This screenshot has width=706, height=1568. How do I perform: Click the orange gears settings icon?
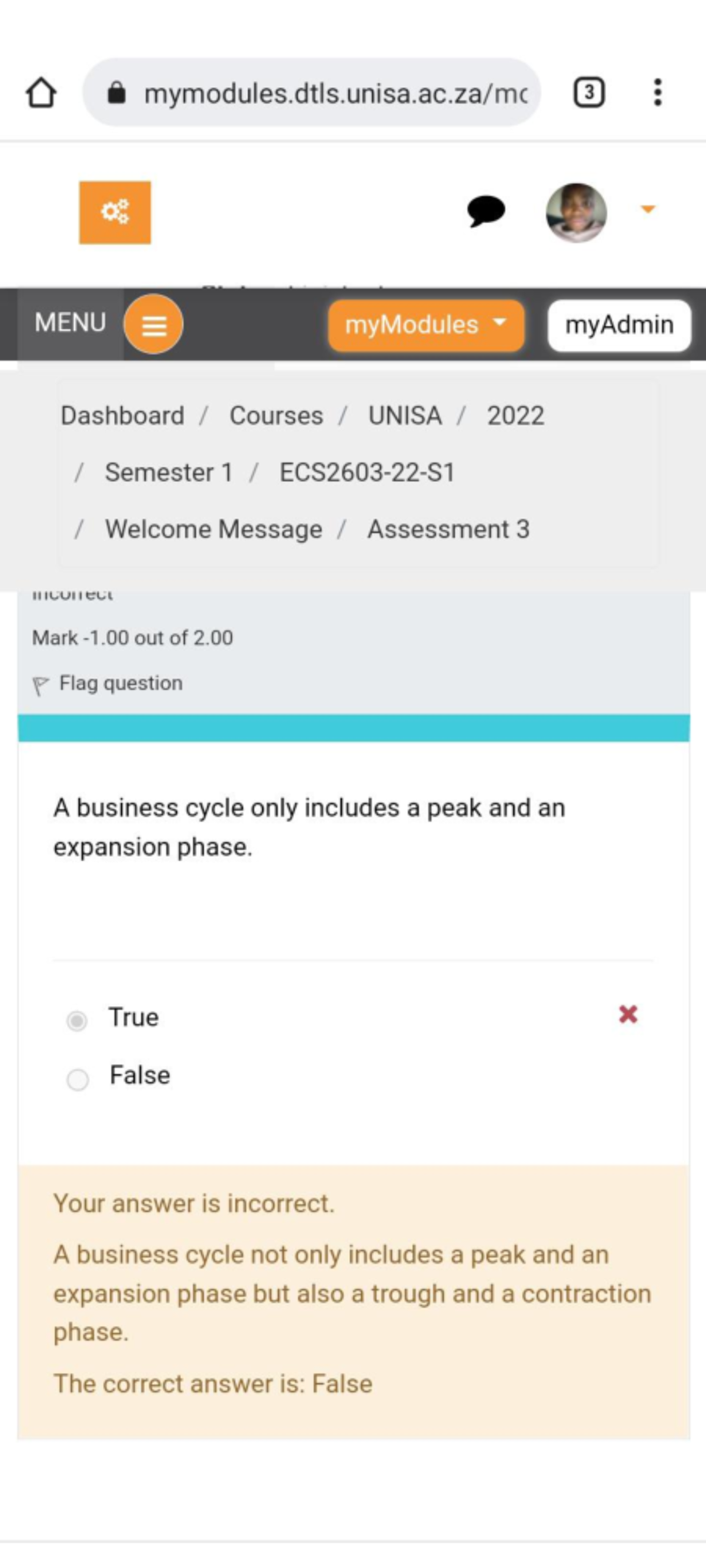115,212
